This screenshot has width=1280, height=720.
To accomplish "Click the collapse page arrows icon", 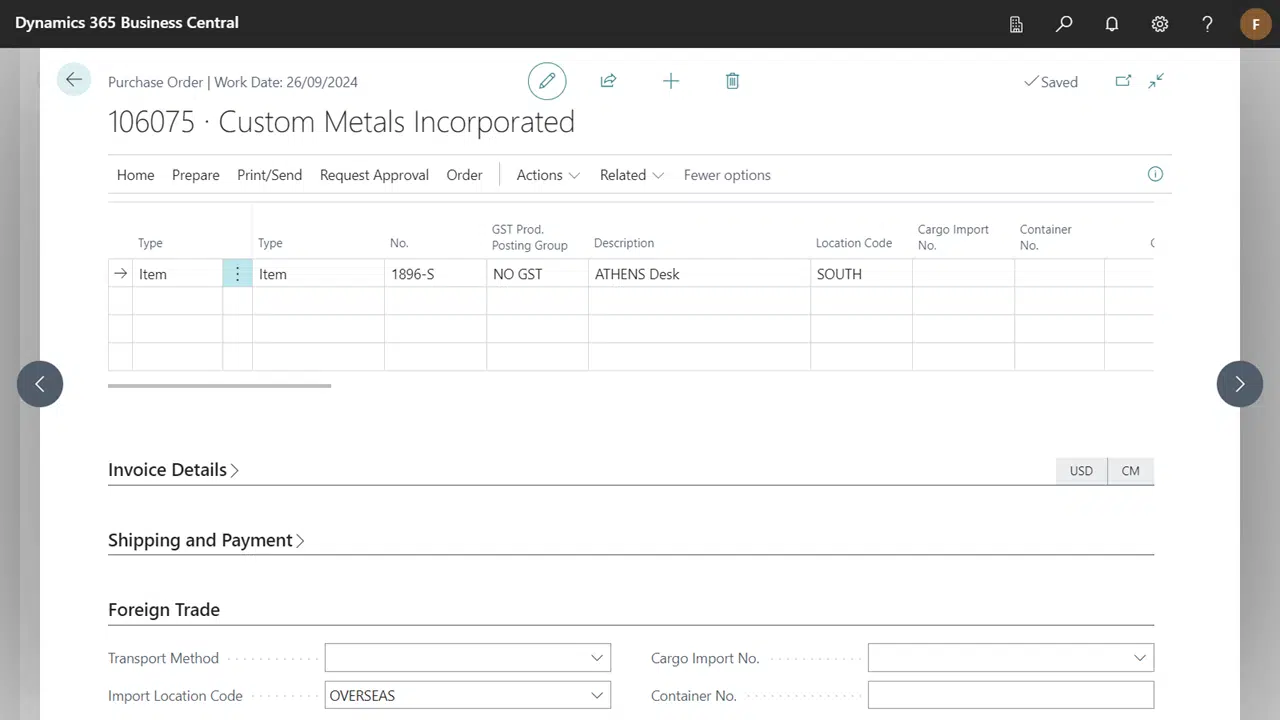I will [x=1156, y=81].
